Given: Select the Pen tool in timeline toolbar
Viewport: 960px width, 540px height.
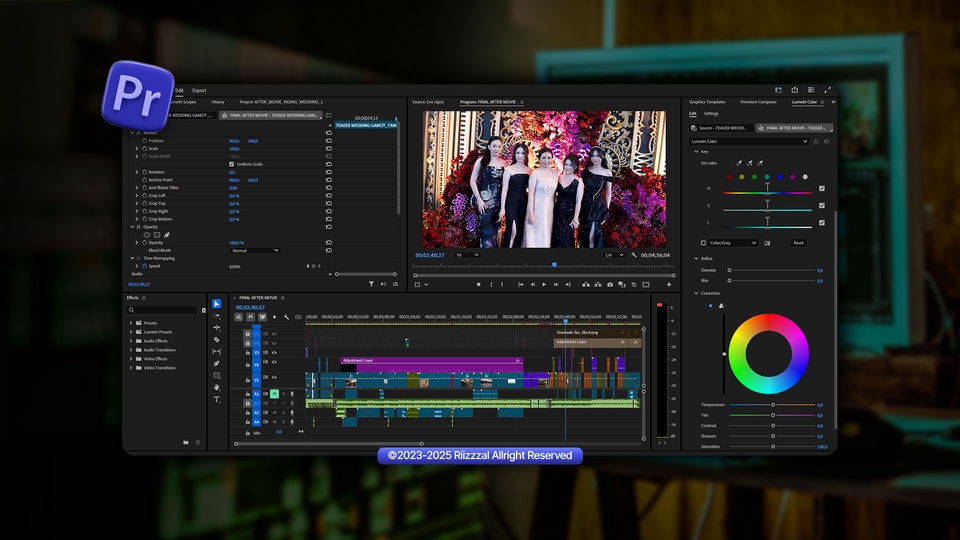Looking at the screenshot, I should coord(217,363).
